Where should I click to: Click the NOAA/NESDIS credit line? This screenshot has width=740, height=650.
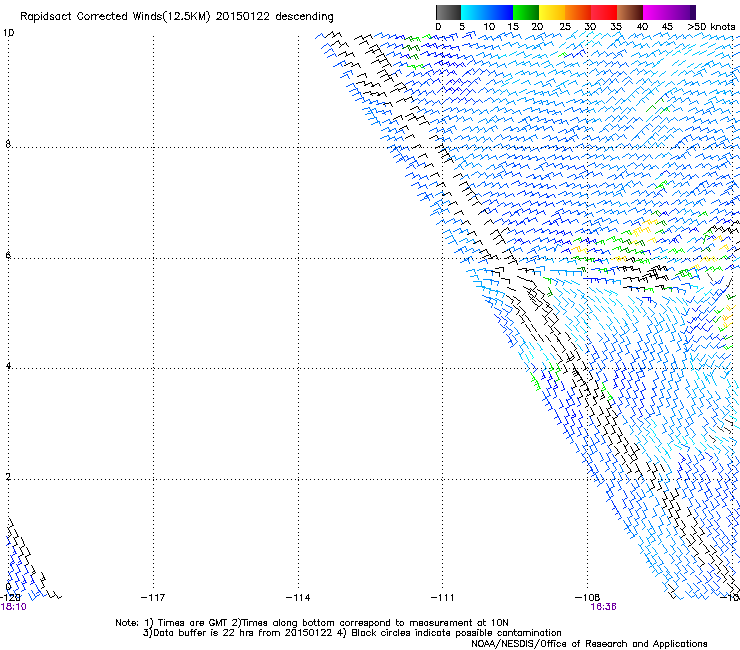(x=589, y=644)
